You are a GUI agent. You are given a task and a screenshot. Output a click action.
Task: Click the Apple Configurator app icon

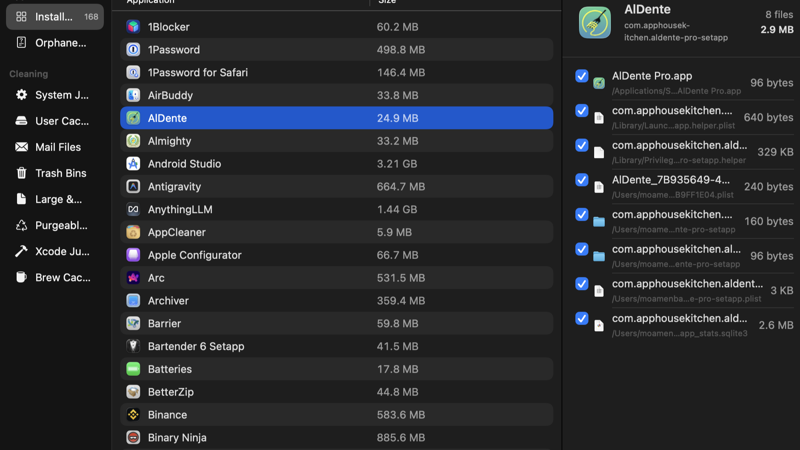(x=133, y=255)
